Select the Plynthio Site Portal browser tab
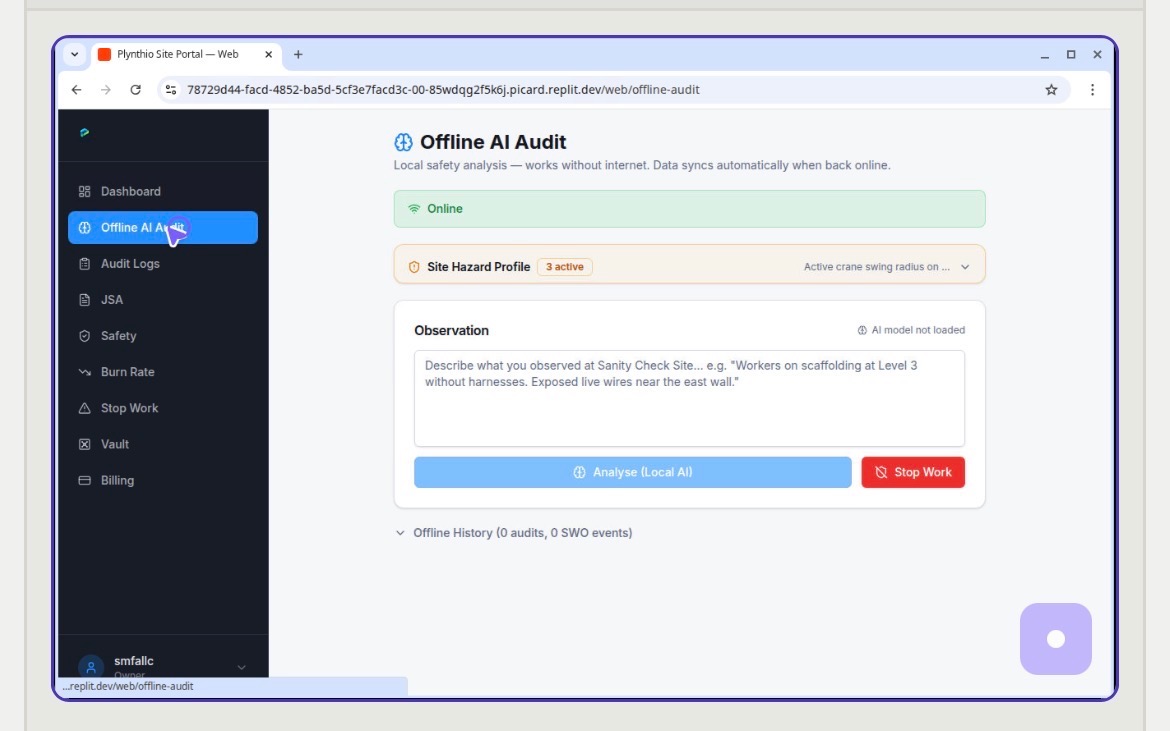Screen dimensions: 1170x731 (185, 54)
